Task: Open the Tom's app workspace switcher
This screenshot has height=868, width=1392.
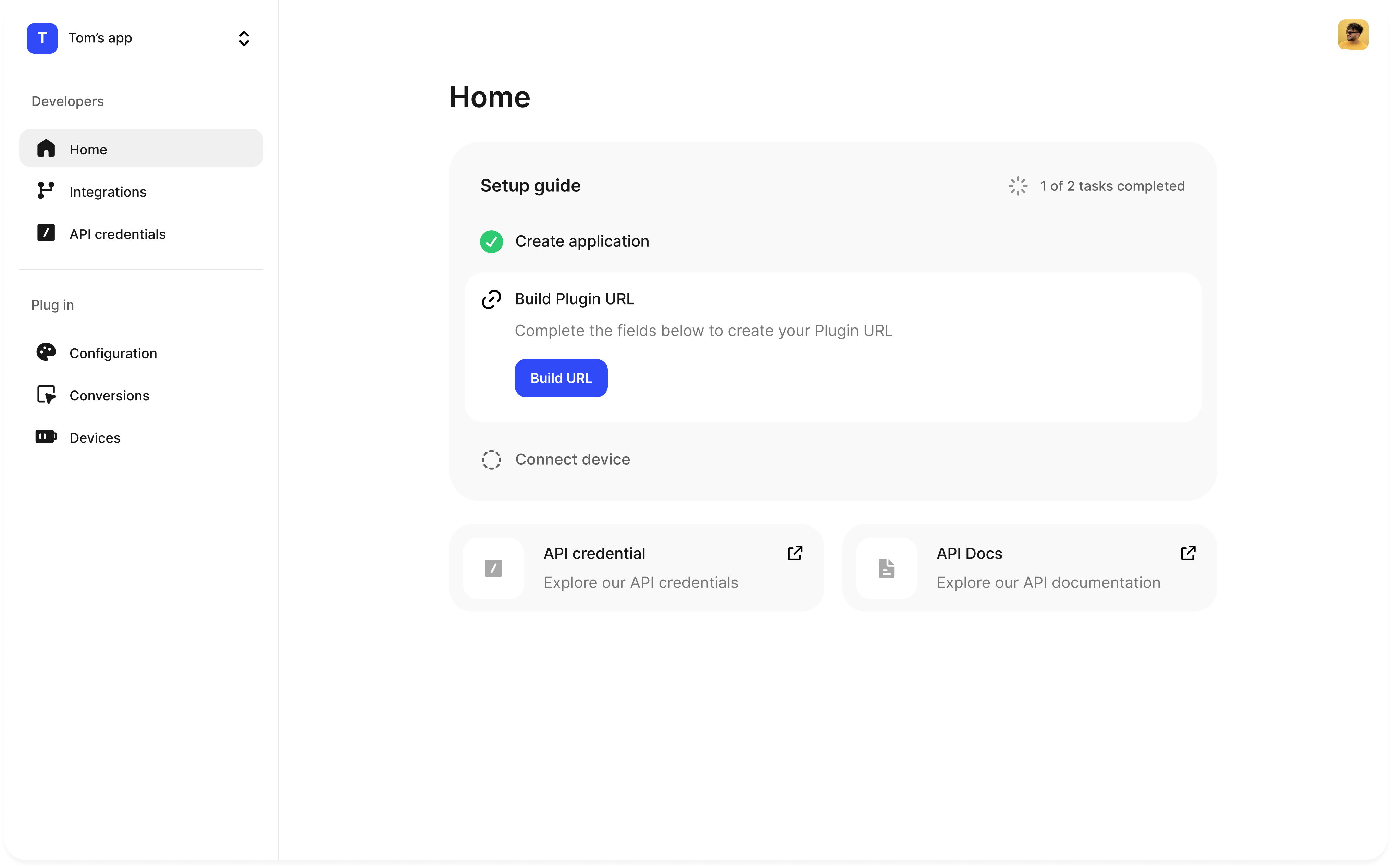Action: click(243, 38)
